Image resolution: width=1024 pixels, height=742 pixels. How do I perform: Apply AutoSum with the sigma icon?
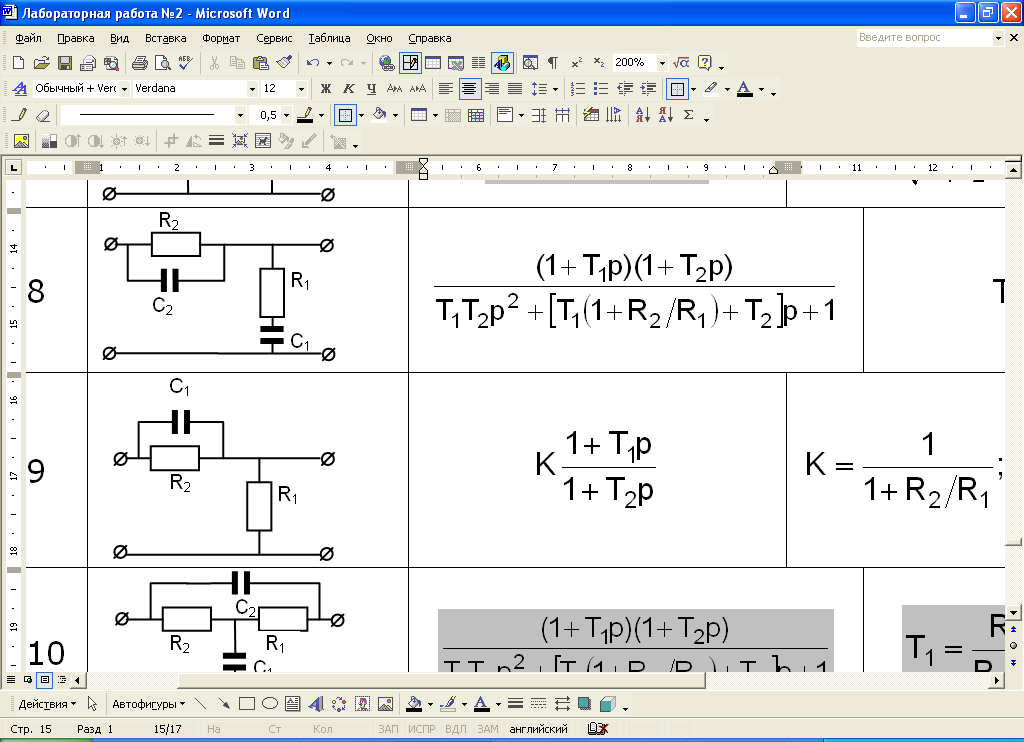[688, 116]
